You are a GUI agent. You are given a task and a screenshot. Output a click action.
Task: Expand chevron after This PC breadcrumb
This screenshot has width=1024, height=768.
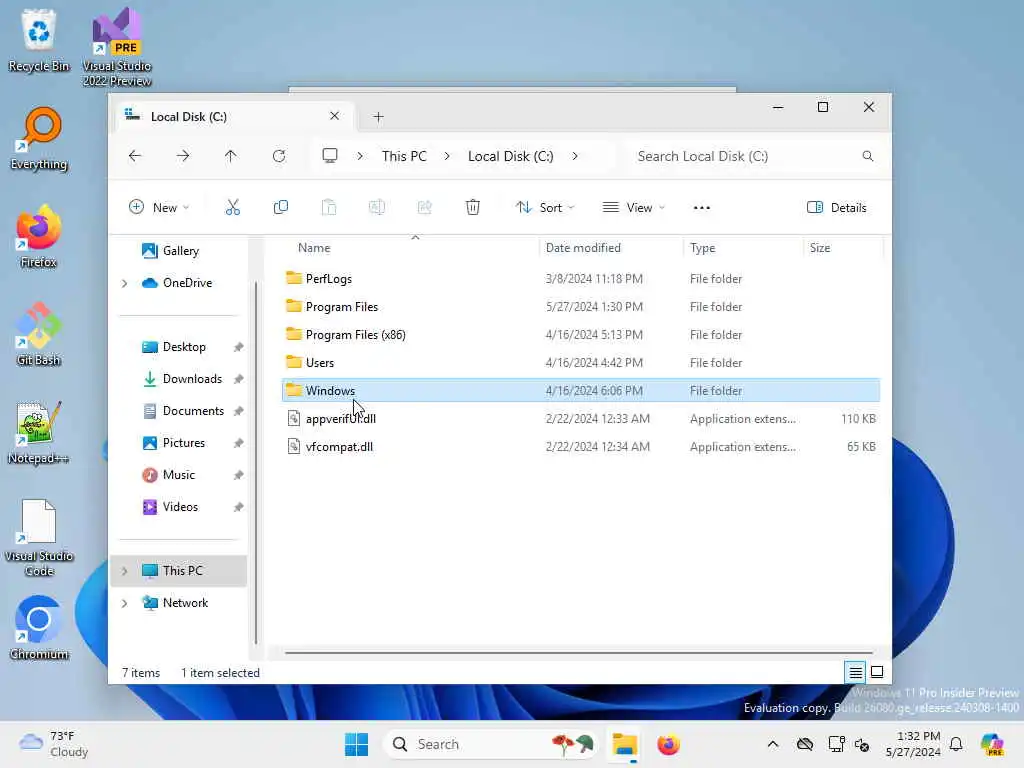447,156
